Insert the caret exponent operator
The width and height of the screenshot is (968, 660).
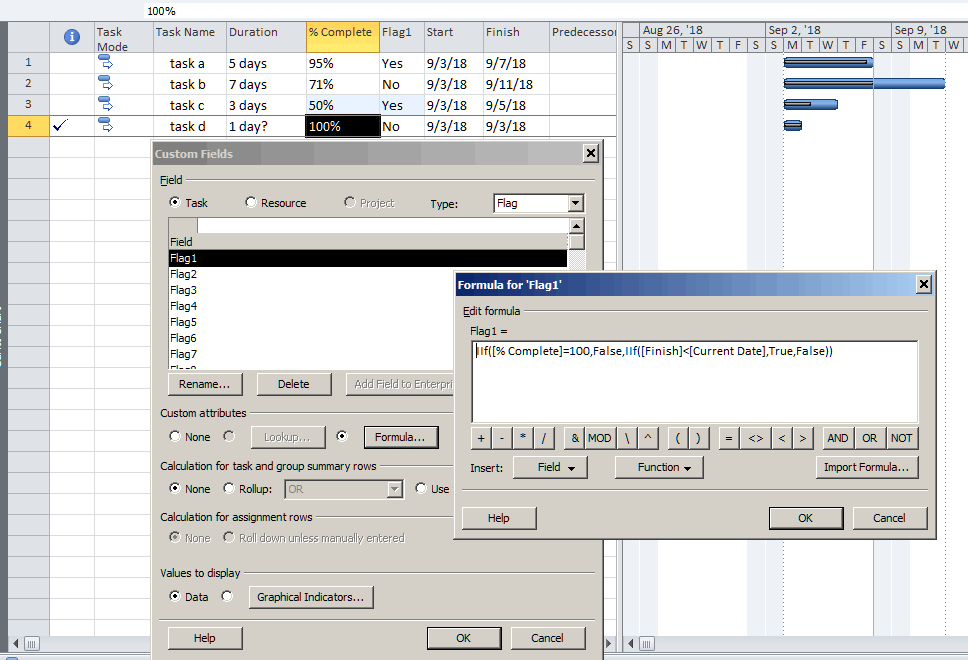(x=648, y=438)
